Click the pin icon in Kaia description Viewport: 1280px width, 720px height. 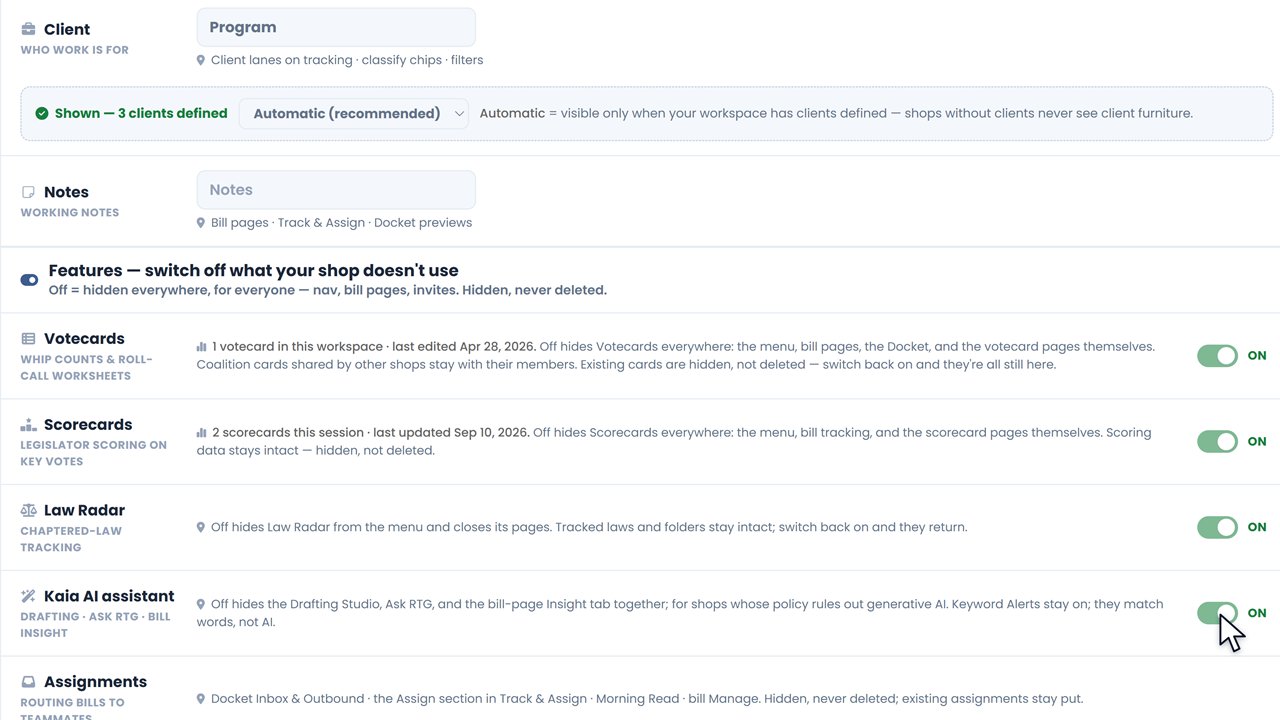[201, 605]
